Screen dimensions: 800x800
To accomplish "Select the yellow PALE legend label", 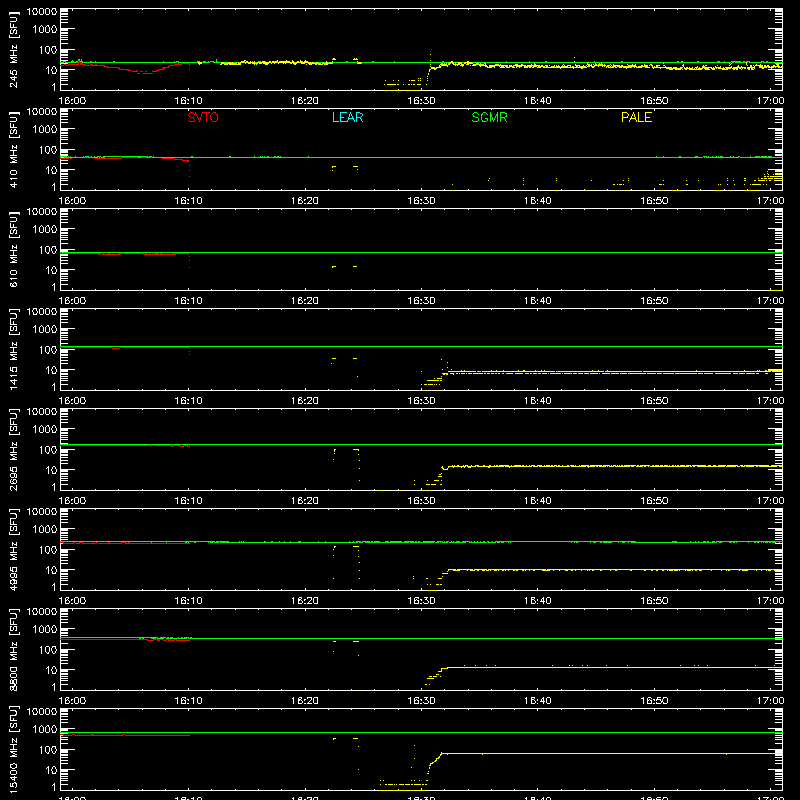I will [x=636, y=117].
